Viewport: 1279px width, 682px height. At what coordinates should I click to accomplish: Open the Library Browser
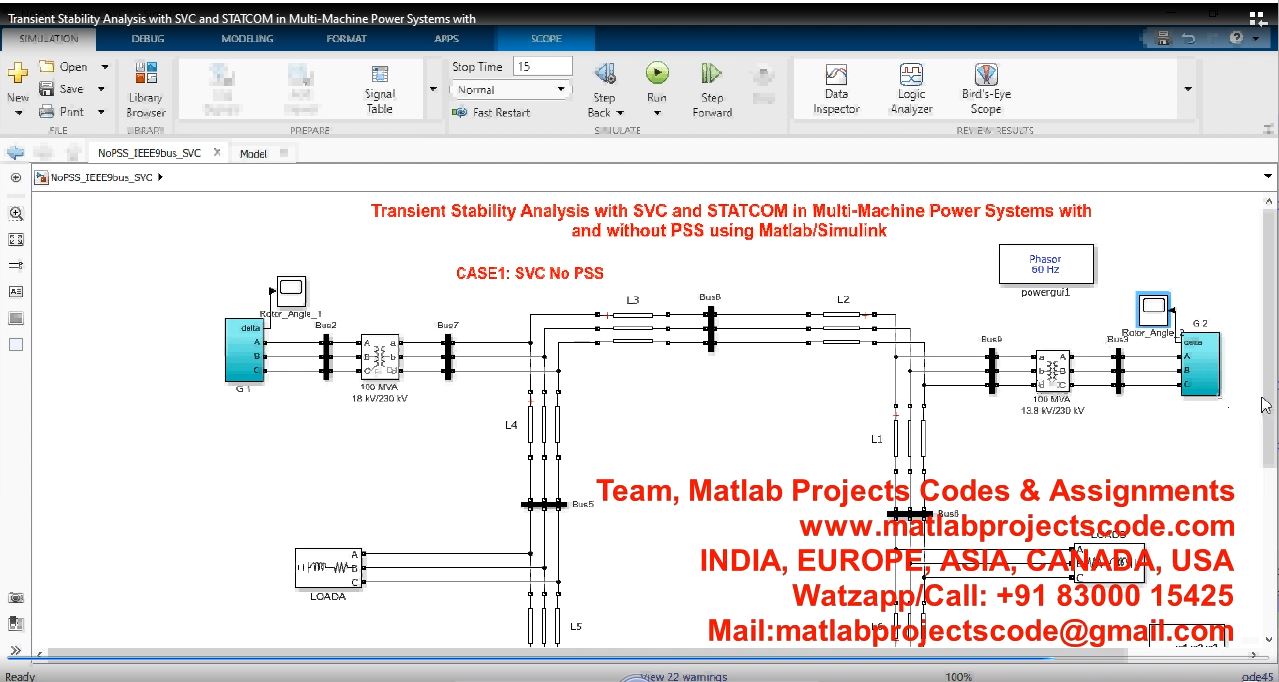tap(146, 90)
